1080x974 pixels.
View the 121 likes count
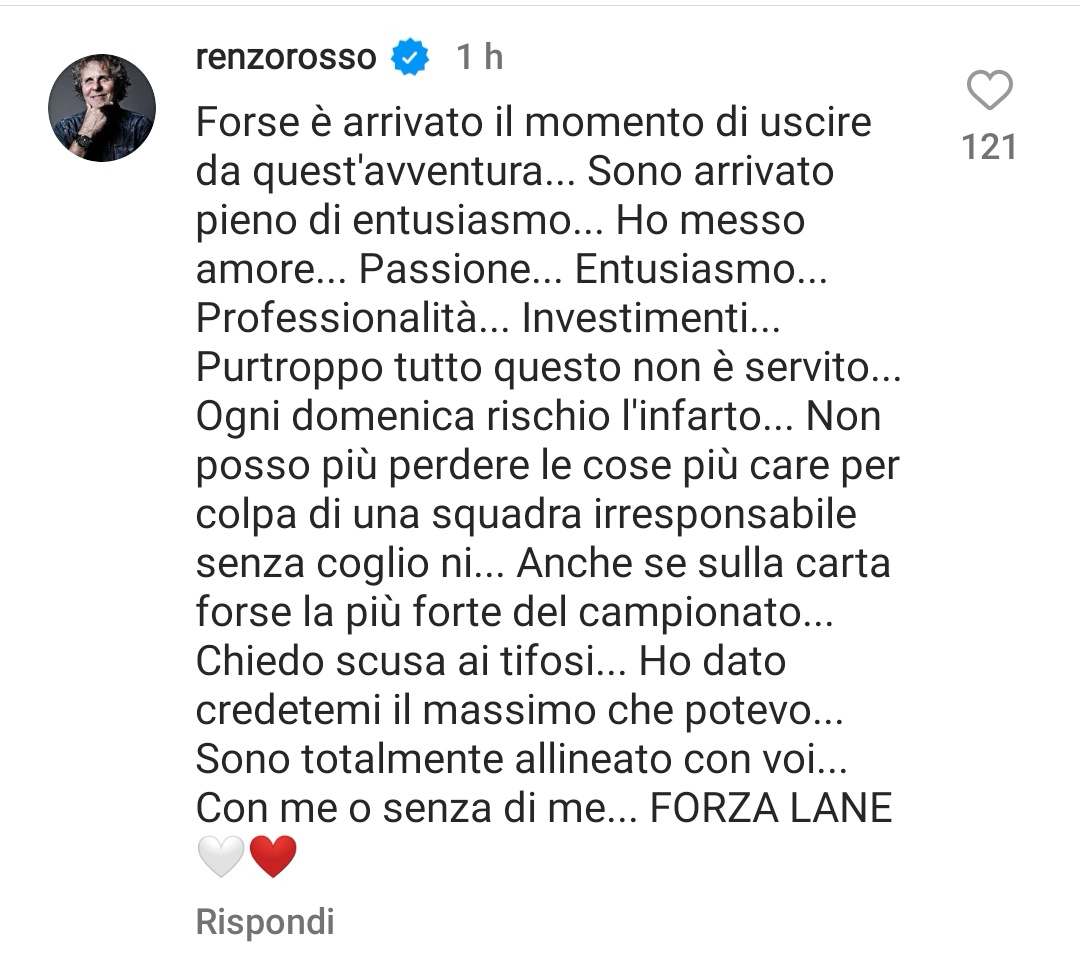click(x=989, y=147)
